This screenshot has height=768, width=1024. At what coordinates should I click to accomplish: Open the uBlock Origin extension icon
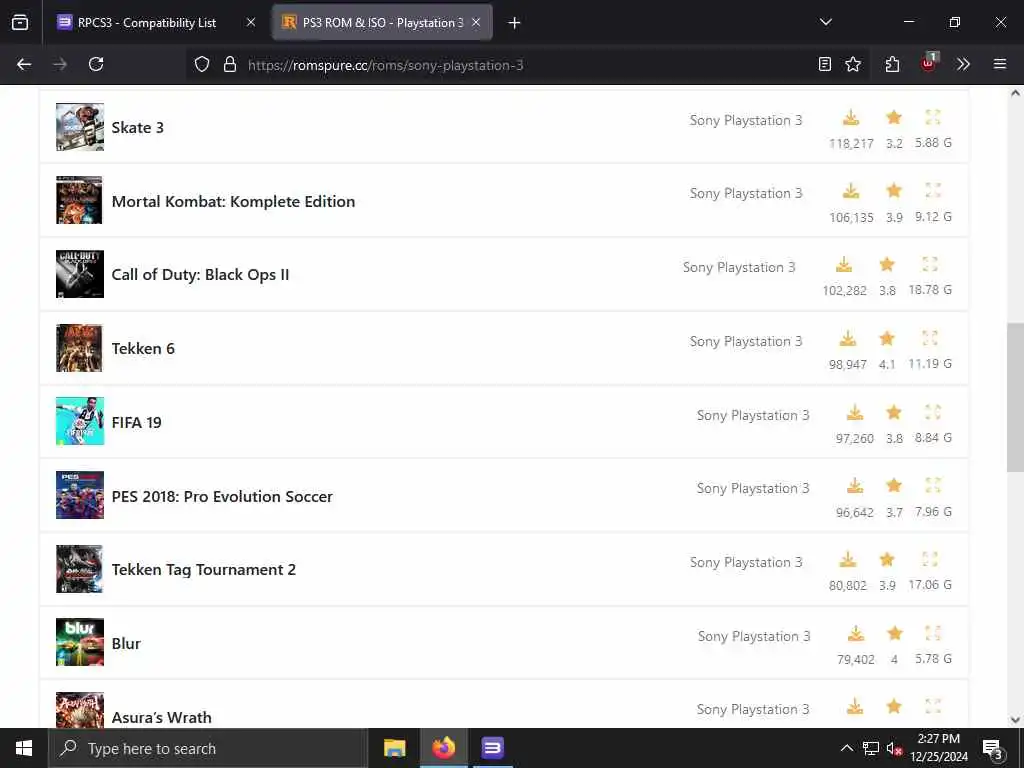pos(929,63)
